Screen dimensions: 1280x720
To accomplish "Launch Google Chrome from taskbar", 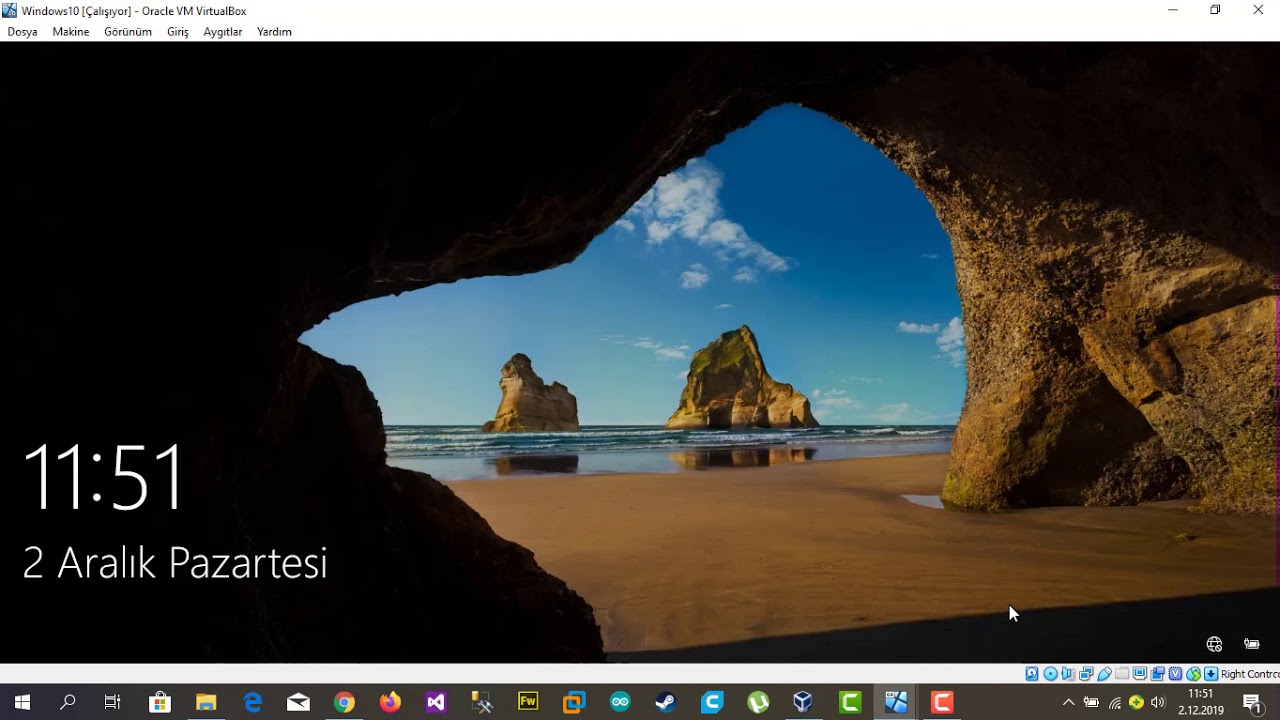I will [344, 702].
